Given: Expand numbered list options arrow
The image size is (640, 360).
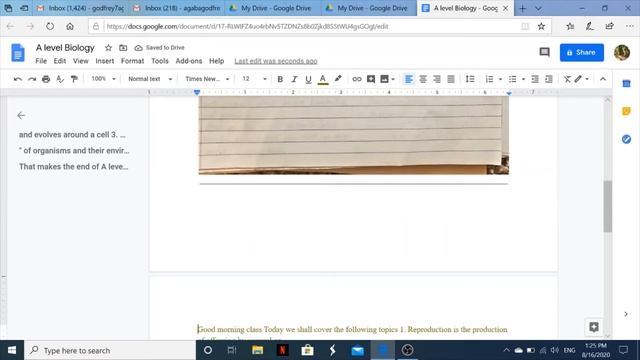Looking at the screenshot, I should [500, 79].
